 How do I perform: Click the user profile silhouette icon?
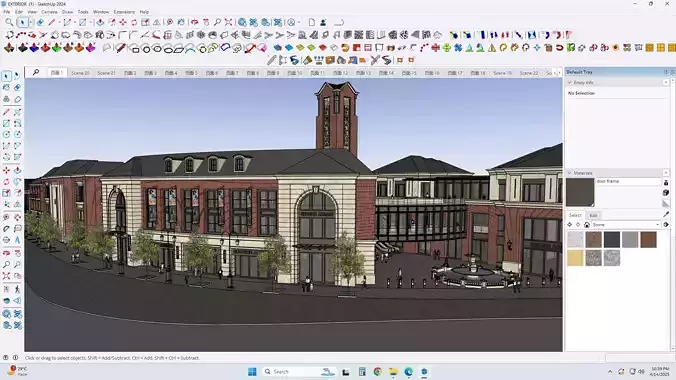(323, 22)
